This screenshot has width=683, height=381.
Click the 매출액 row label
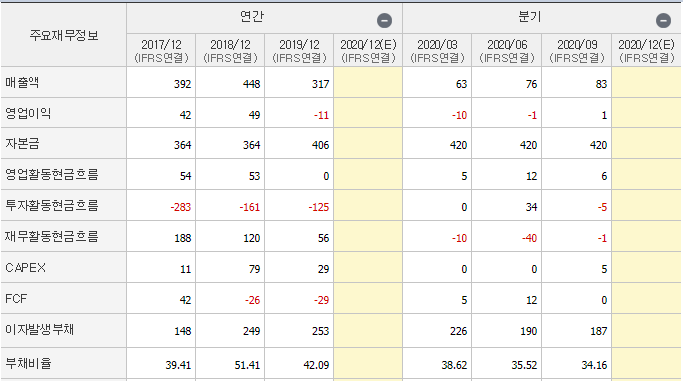tap(22, 82)
